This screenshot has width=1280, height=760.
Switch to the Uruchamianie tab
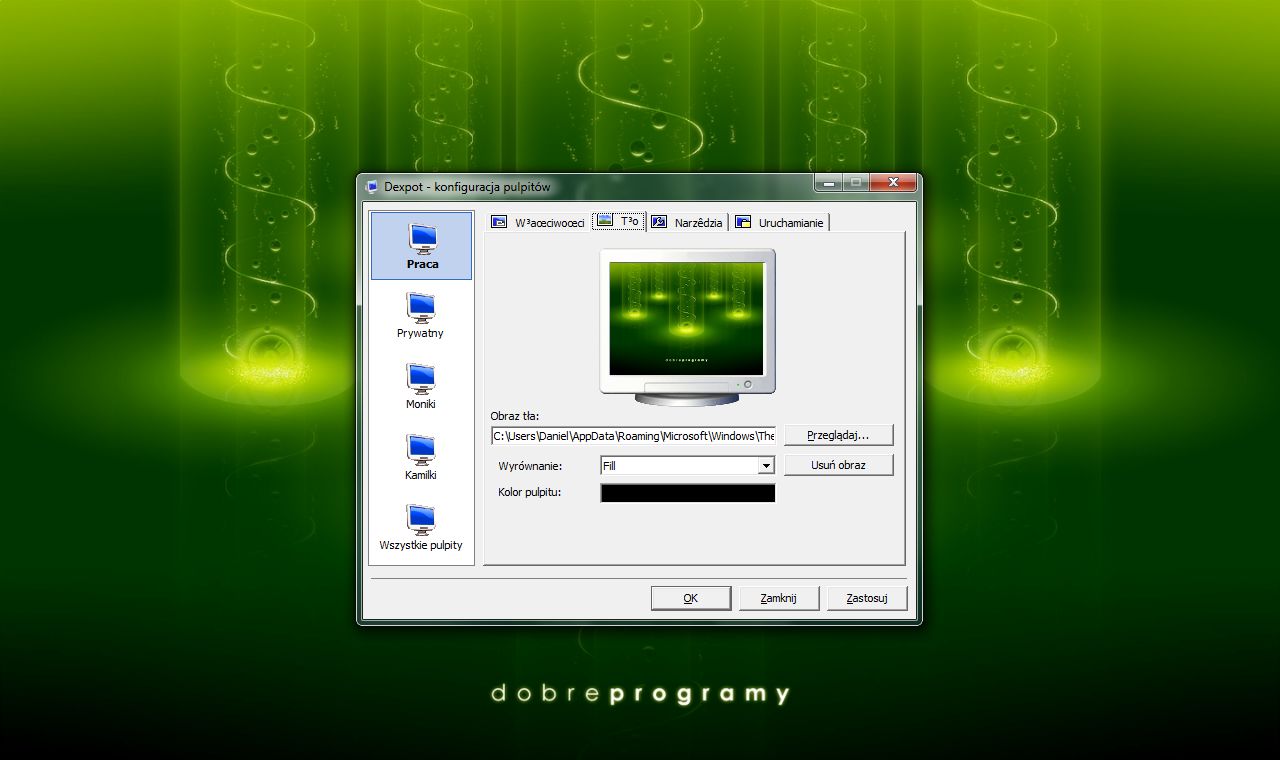coord(780,222)
